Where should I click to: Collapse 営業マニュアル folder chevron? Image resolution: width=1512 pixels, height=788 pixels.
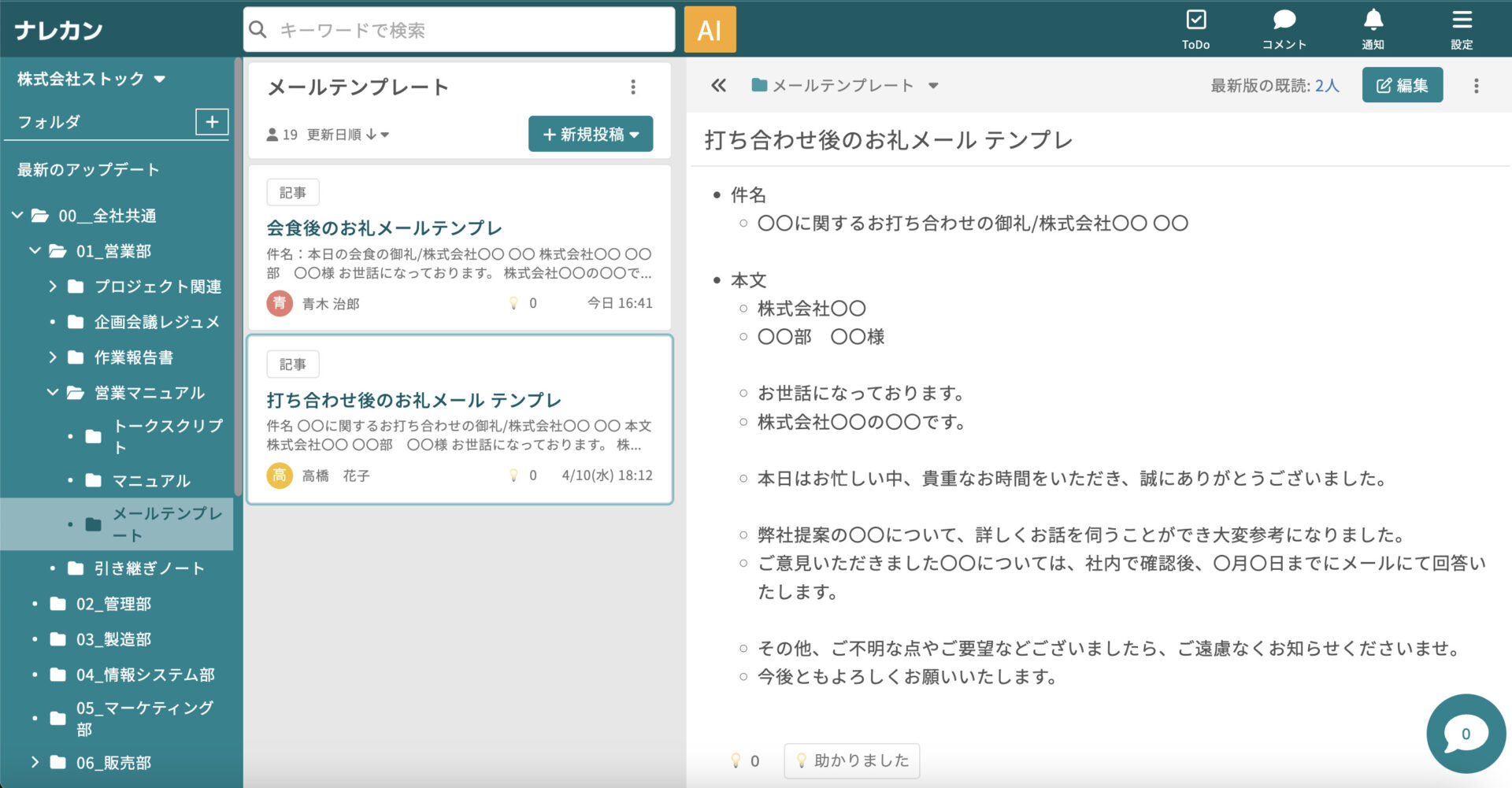pyautogui.click(x=53, y=392)
